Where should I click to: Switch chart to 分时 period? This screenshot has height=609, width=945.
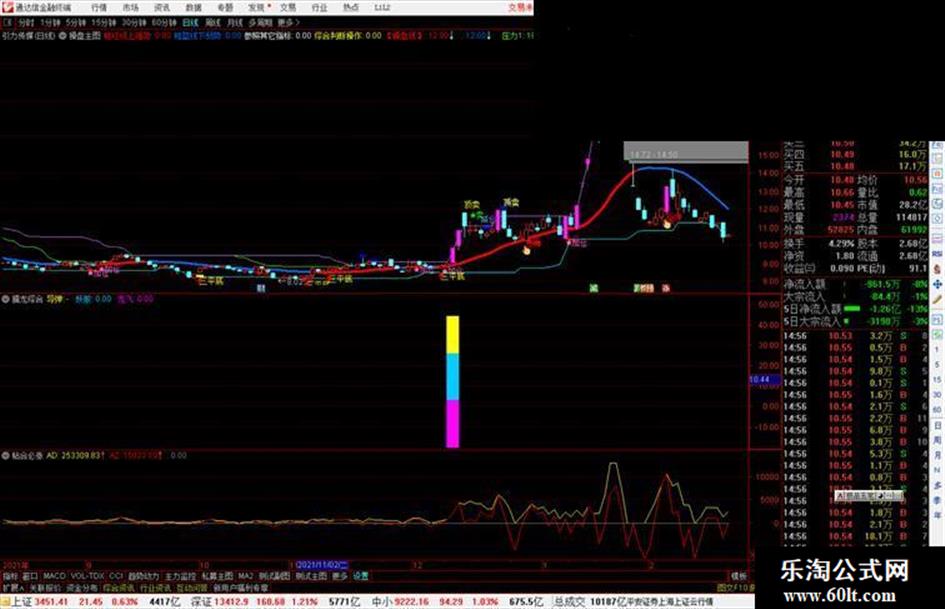click(x=26, y=22)
